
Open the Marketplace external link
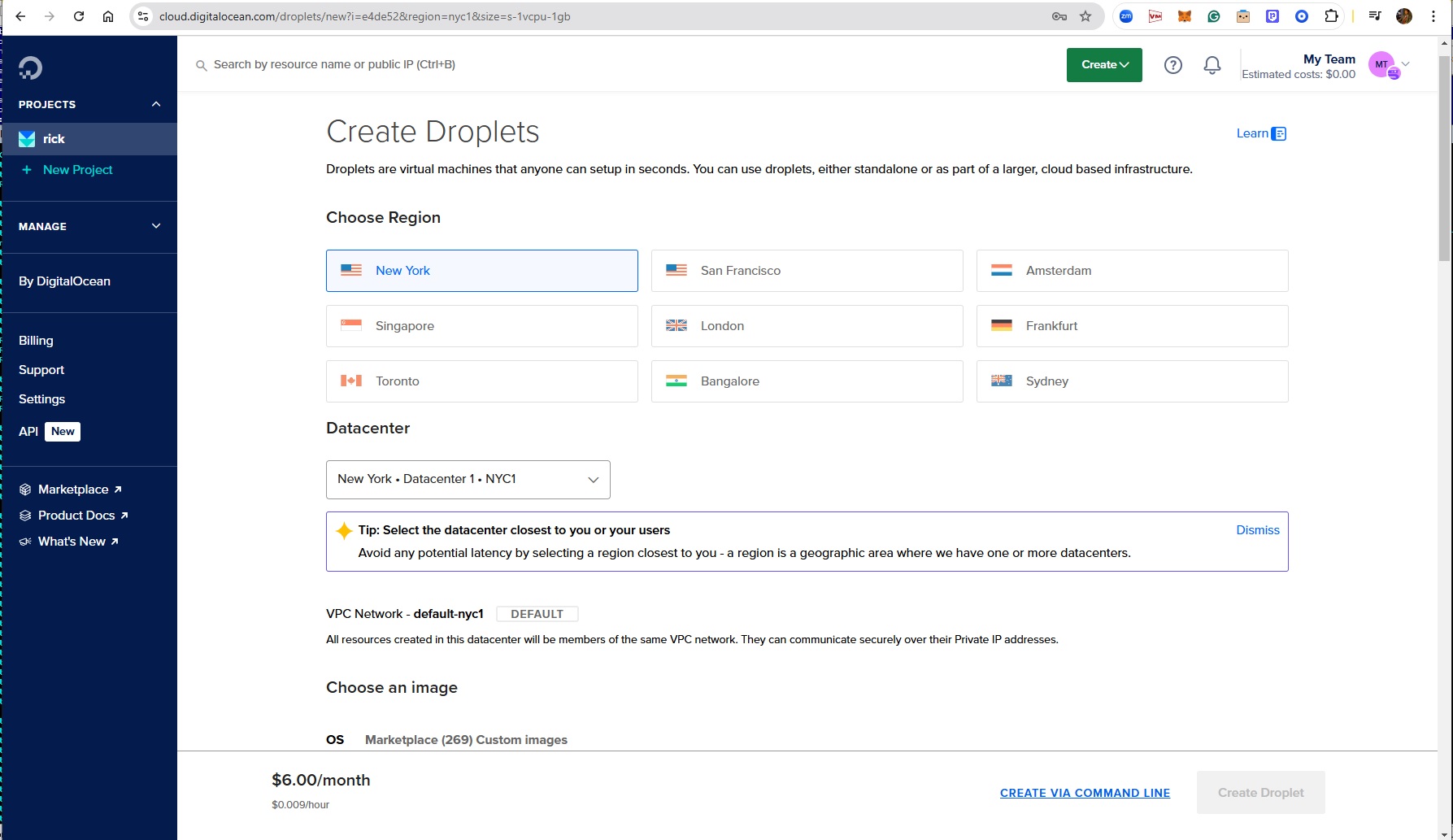coord(80,490)
